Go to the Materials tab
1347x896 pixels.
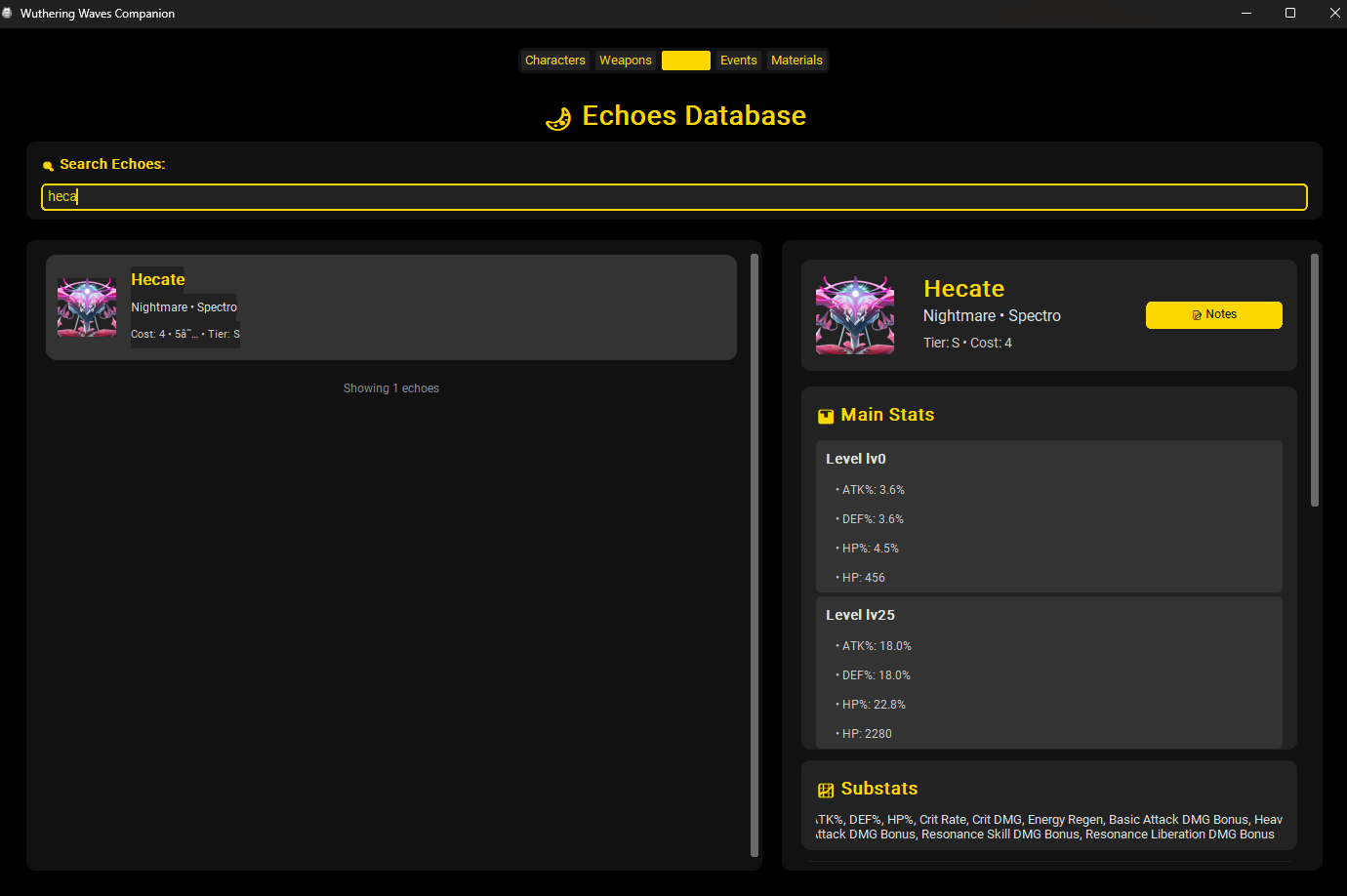point(796,61)
